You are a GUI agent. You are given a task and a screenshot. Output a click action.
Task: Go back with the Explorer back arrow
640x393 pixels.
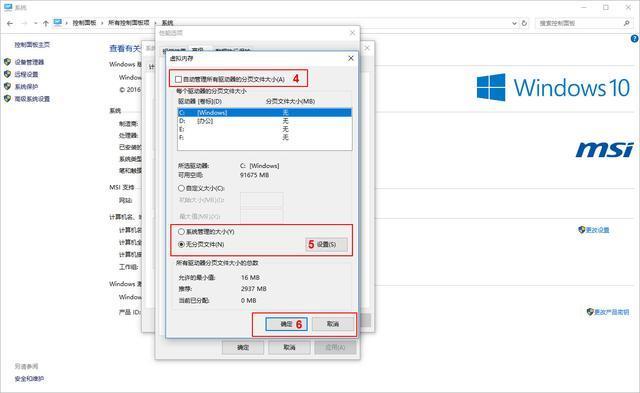[10, 23]
